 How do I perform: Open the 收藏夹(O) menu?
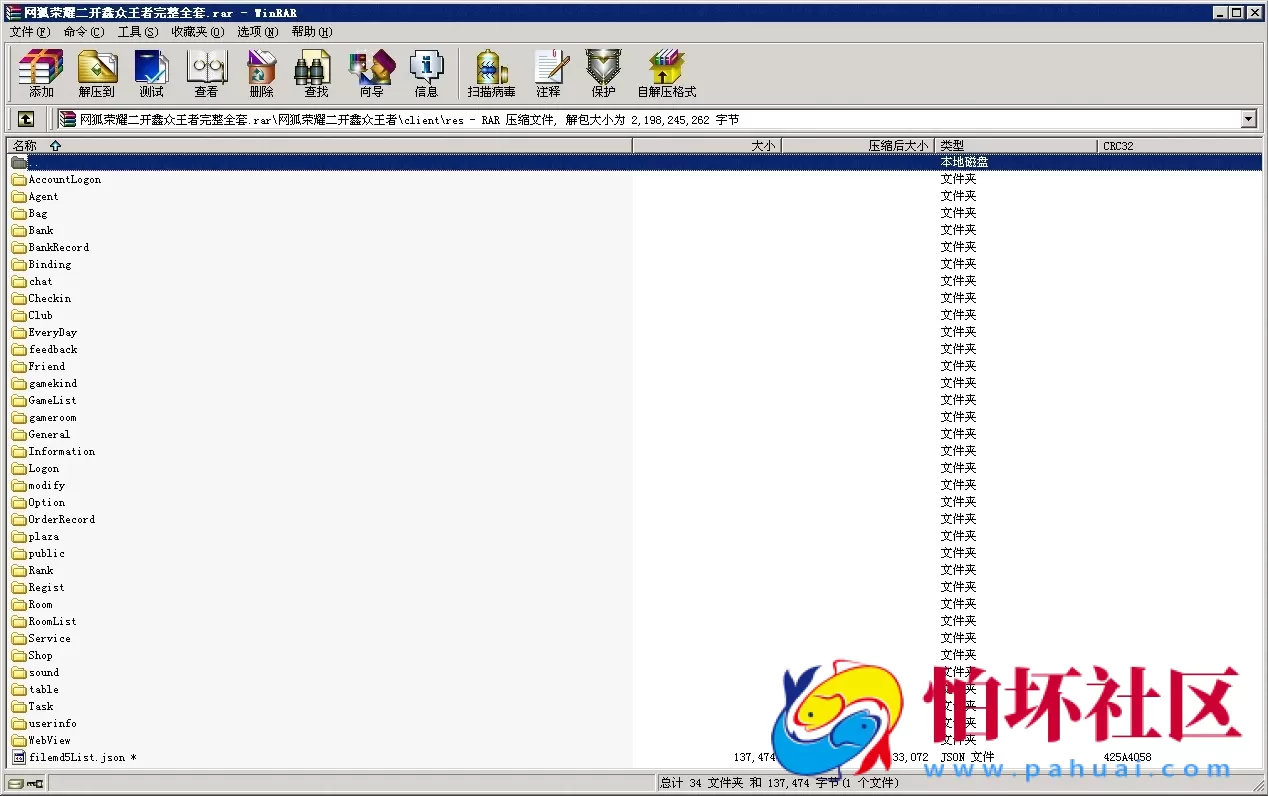pos(197,32)
